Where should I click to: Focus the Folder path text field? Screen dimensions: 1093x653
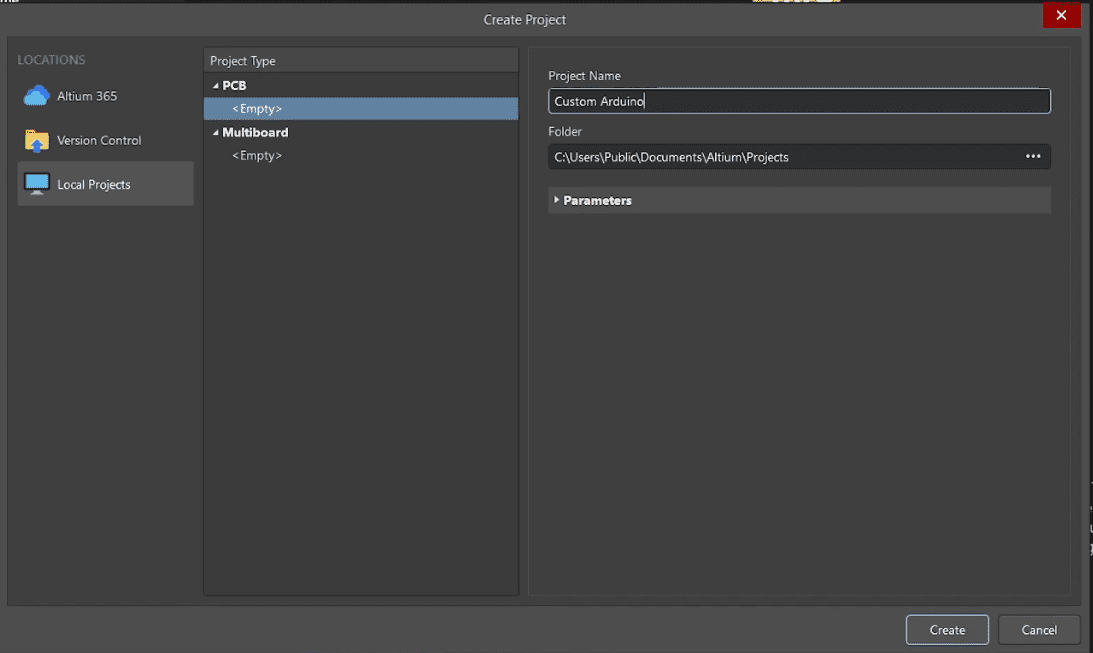780,157
